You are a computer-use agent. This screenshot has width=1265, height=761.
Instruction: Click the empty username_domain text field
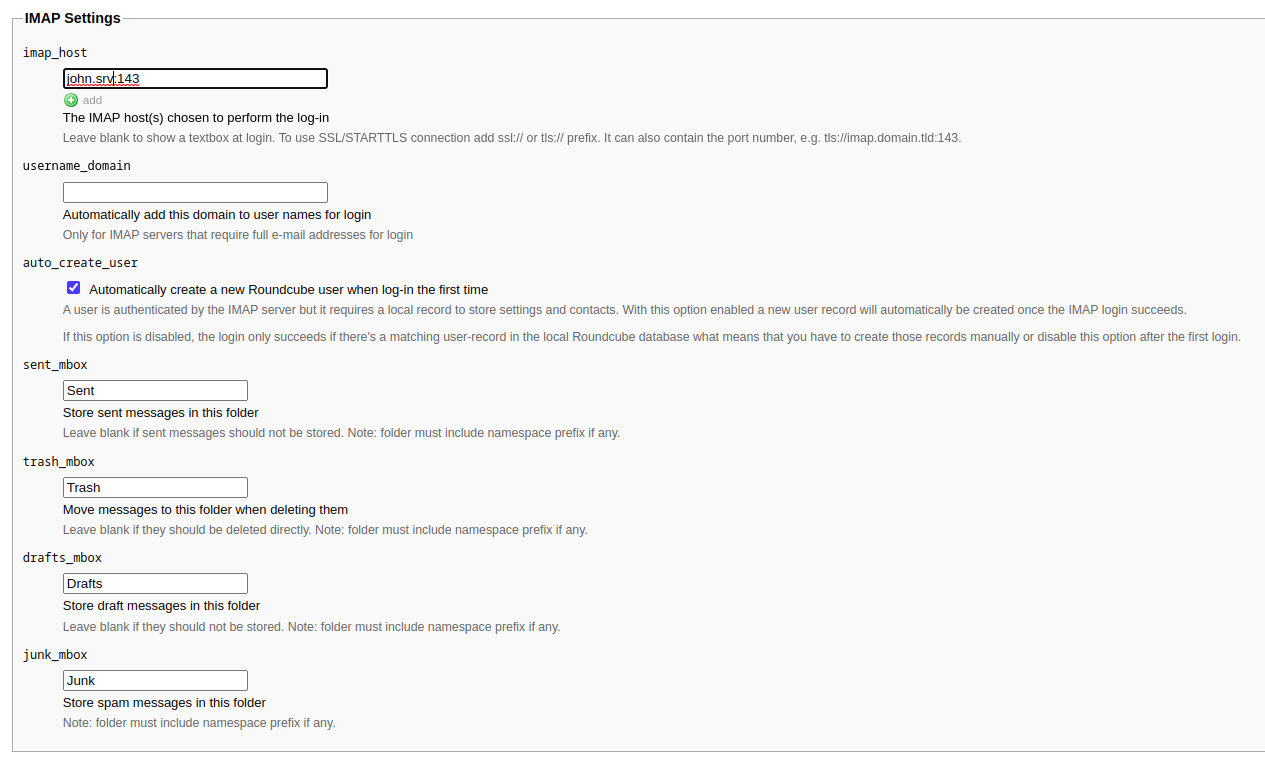pos(195,193)
